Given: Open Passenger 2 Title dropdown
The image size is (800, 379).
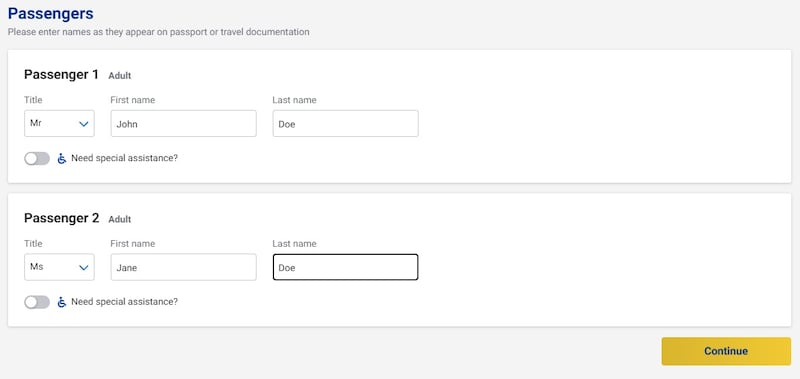Looking at the screenshot, I should (59, 267).
